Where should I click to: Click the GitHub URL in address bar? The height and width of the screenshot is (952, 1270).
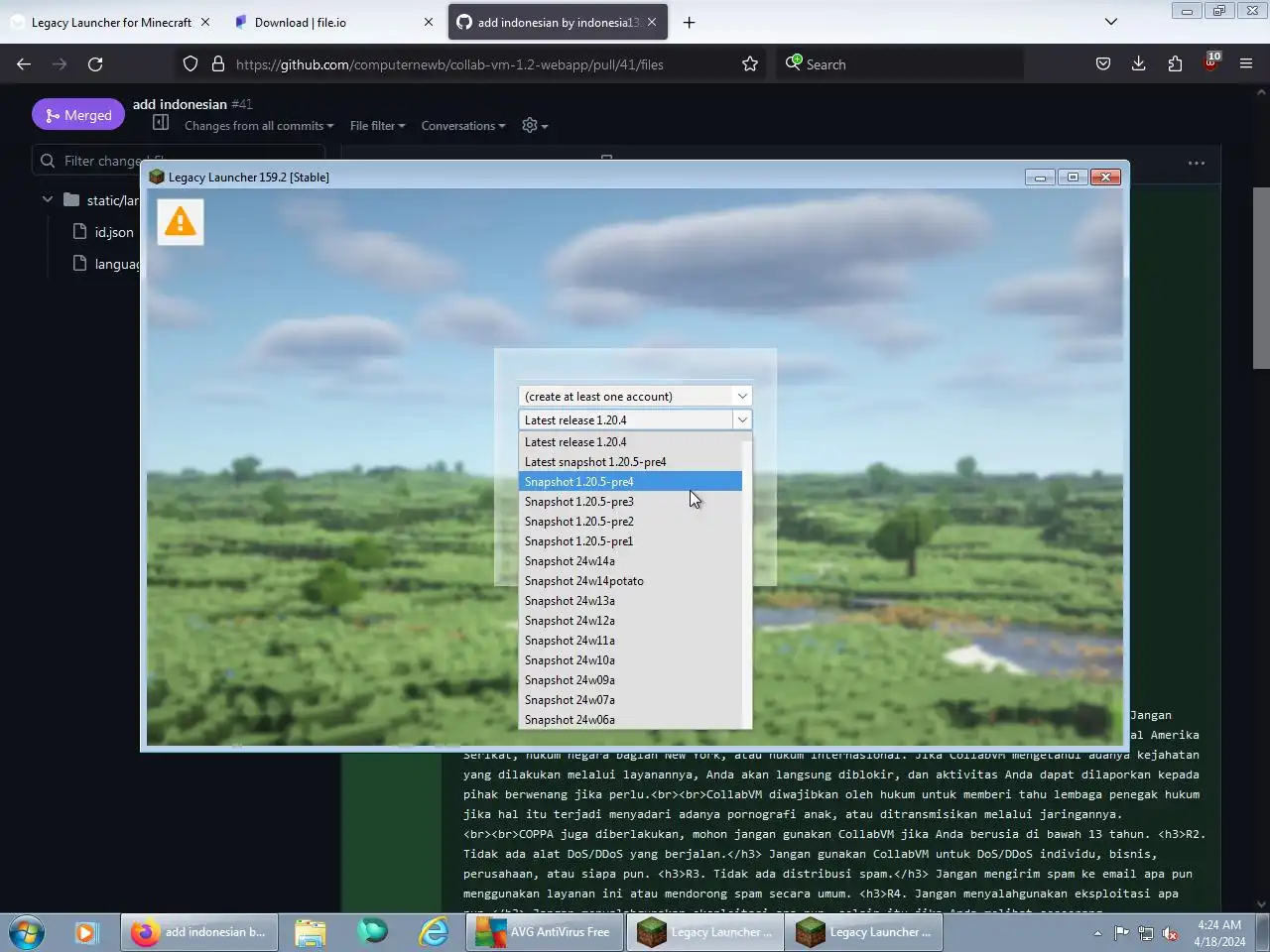pyautogui.click(x=449, y=64)
